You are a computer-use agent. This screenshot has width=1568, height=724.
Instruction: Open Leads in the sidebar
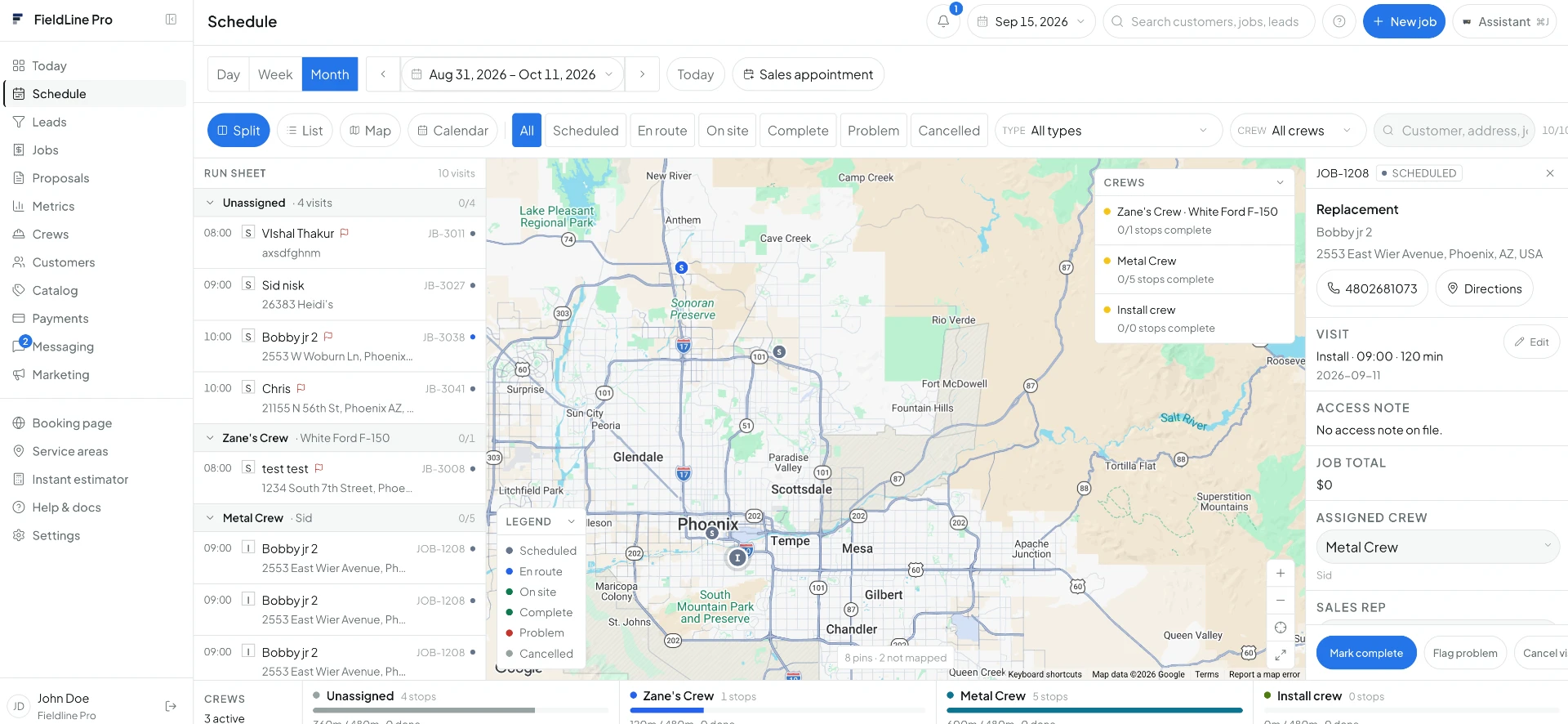[95, 122]
